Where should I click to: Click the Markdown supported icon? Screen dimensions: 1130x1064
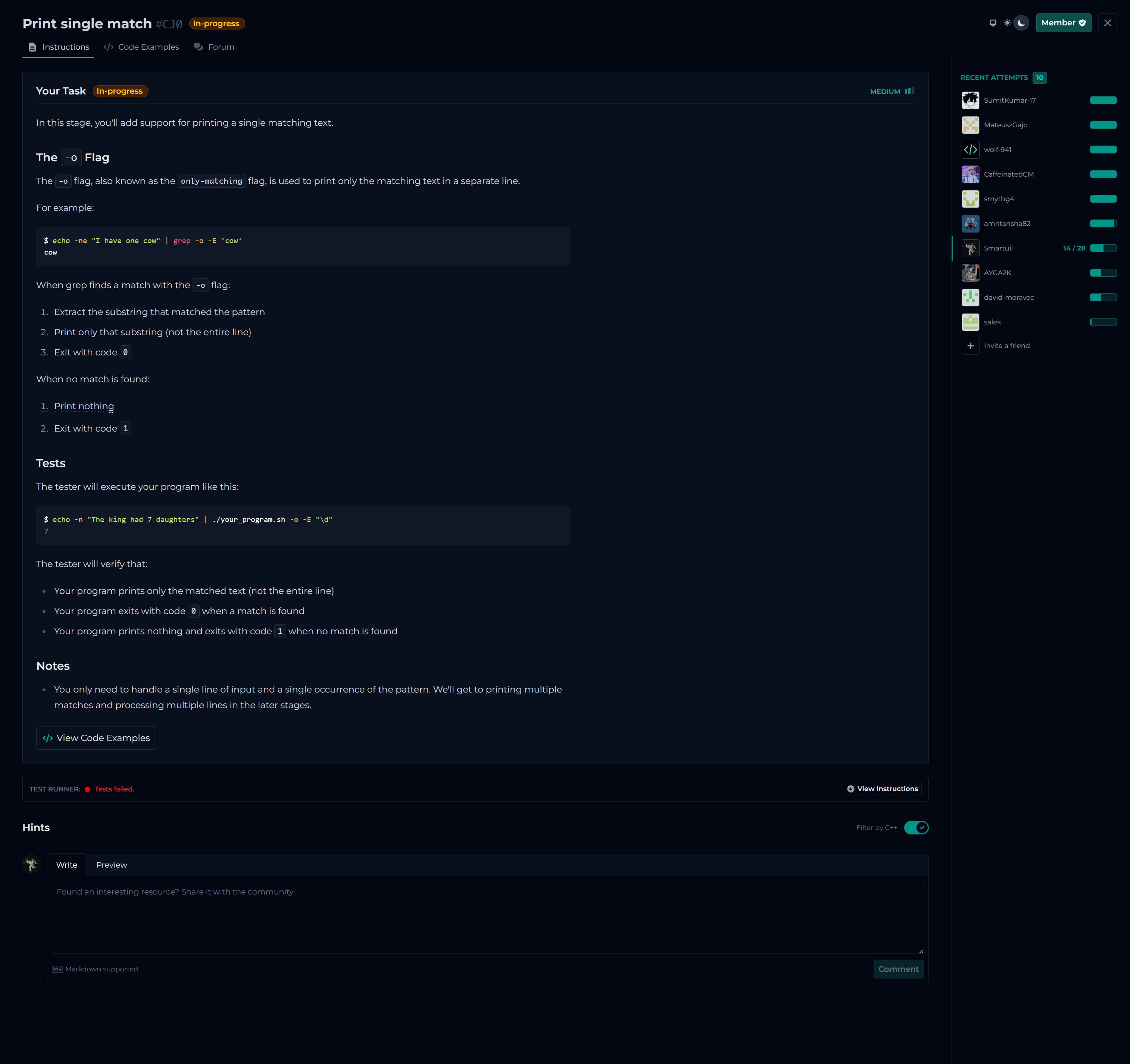[57, 969]
